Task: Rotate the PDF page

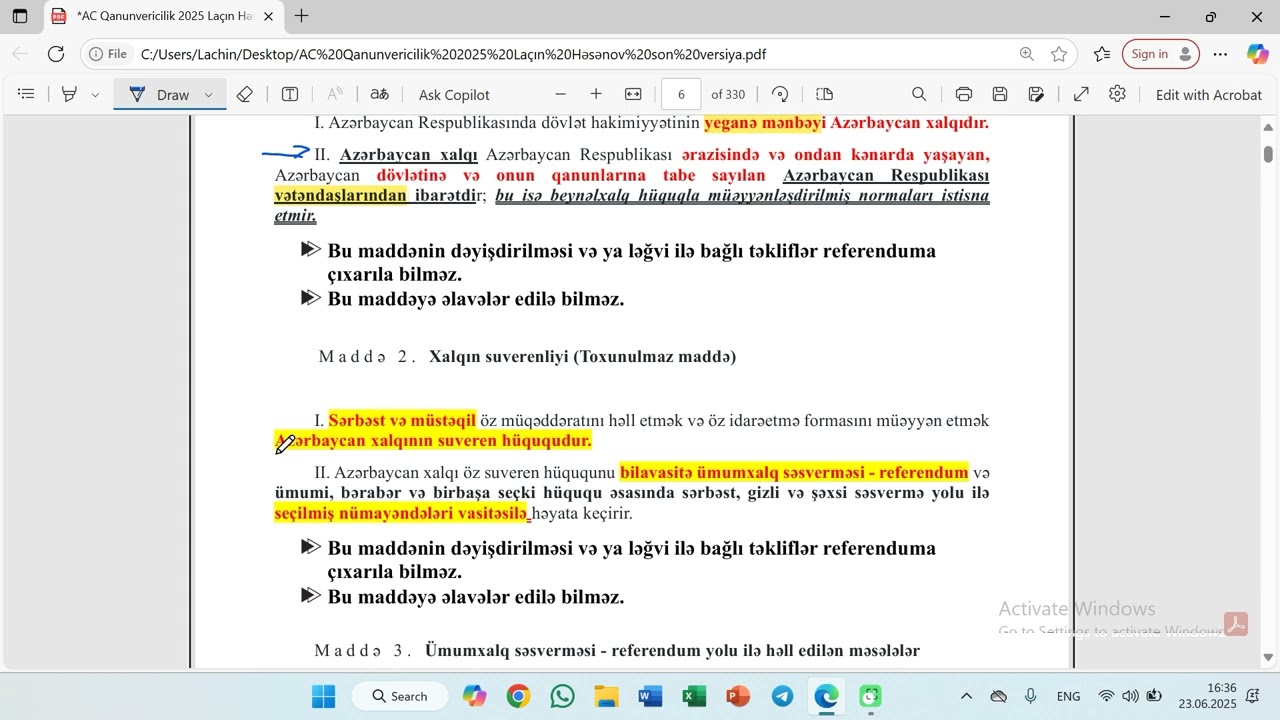Action: [781, 94]
